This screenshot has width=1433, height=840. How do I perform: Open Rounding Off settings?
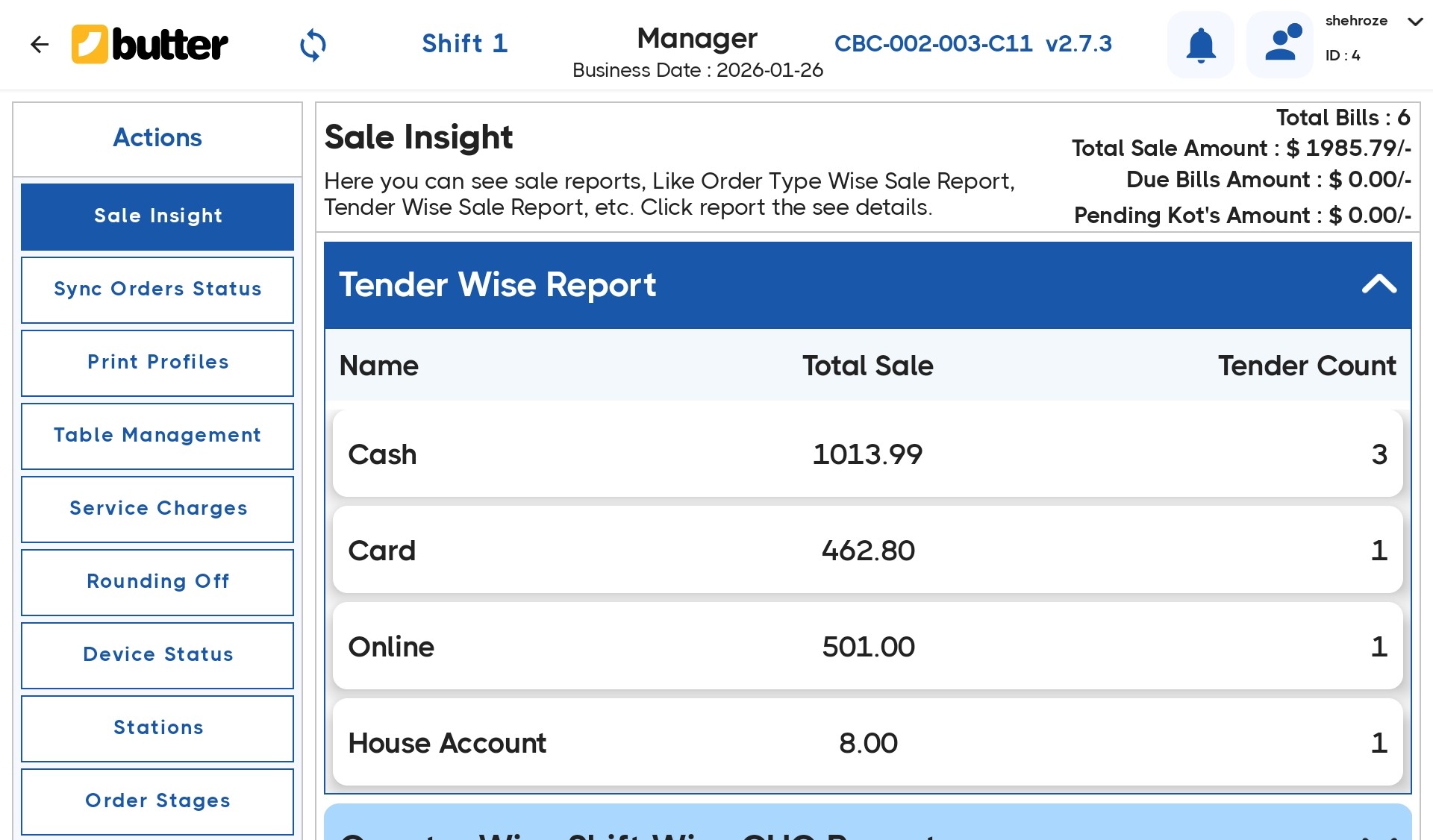[x=157, y=582]
